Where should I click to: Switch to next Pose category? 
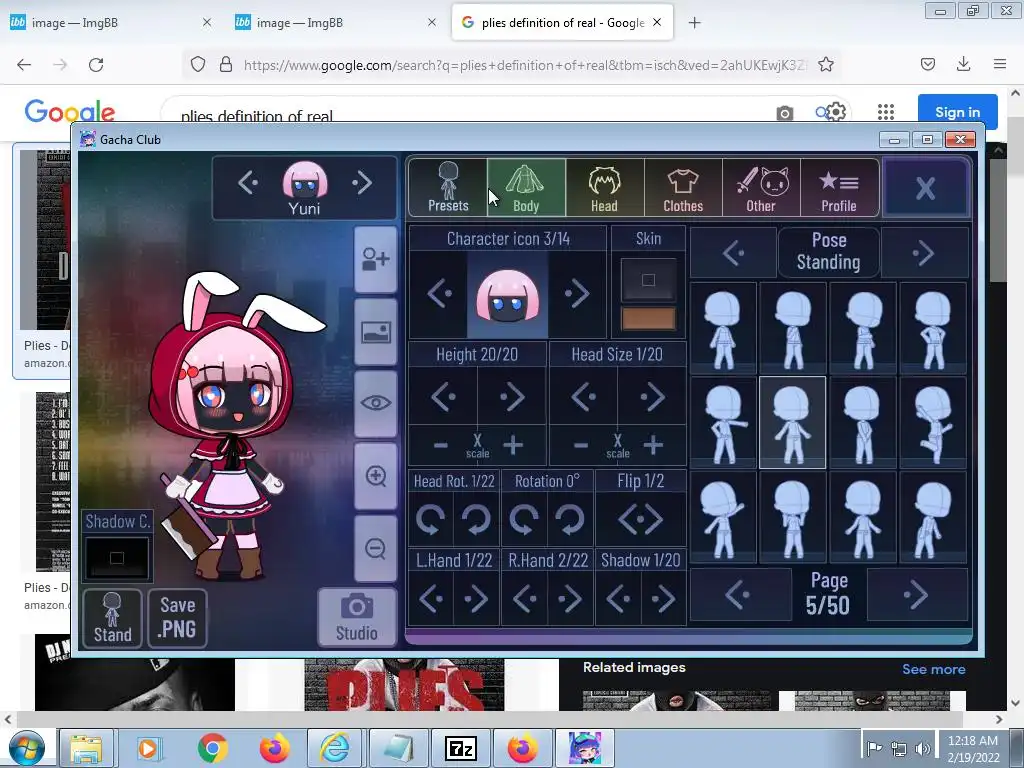pyautogui.click(x=923, y=253)
